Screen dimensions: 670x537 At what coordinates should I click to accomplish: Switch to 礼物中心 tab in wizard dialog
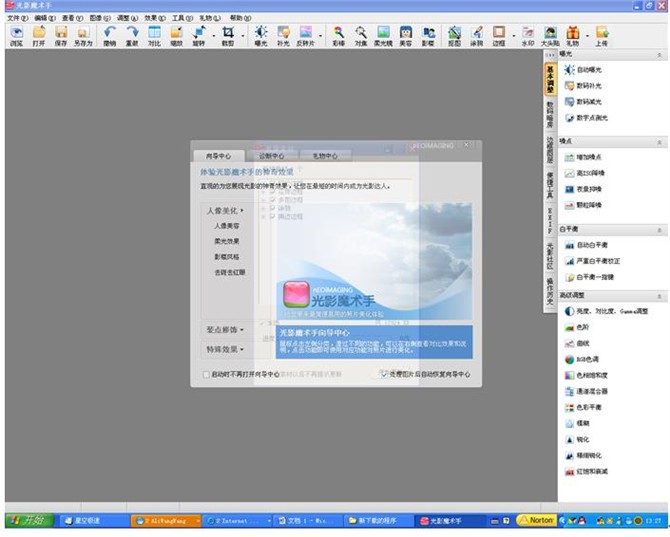(325, 156)
